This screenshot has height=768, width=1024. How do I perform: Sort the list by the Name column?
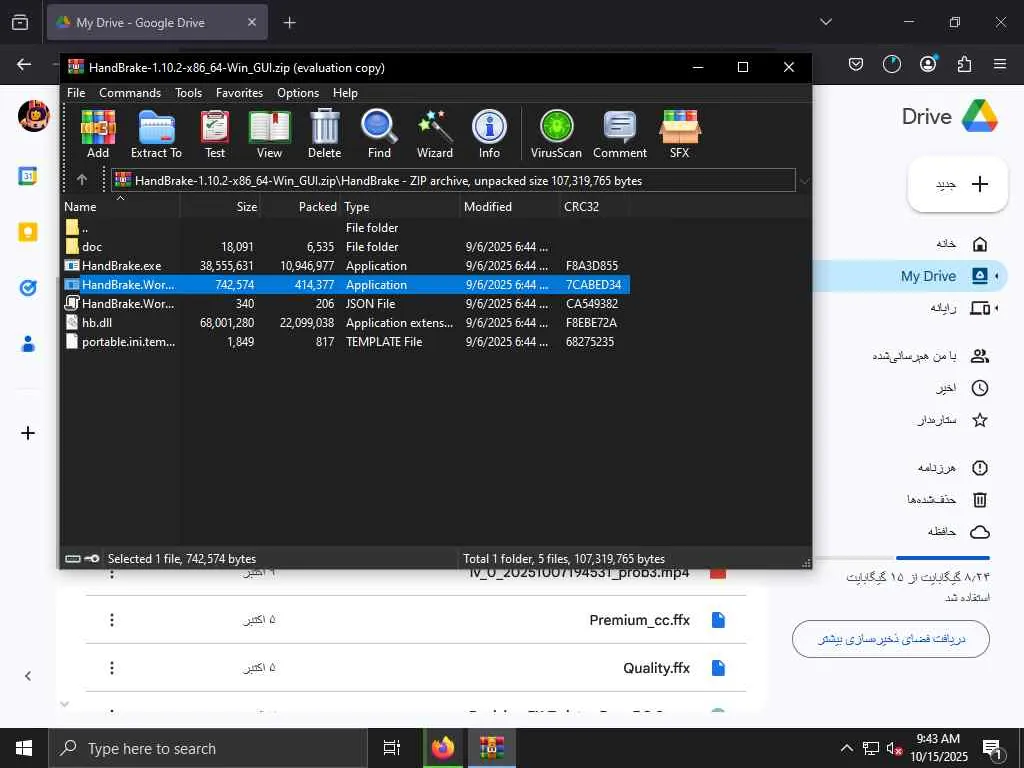[120, 206]
